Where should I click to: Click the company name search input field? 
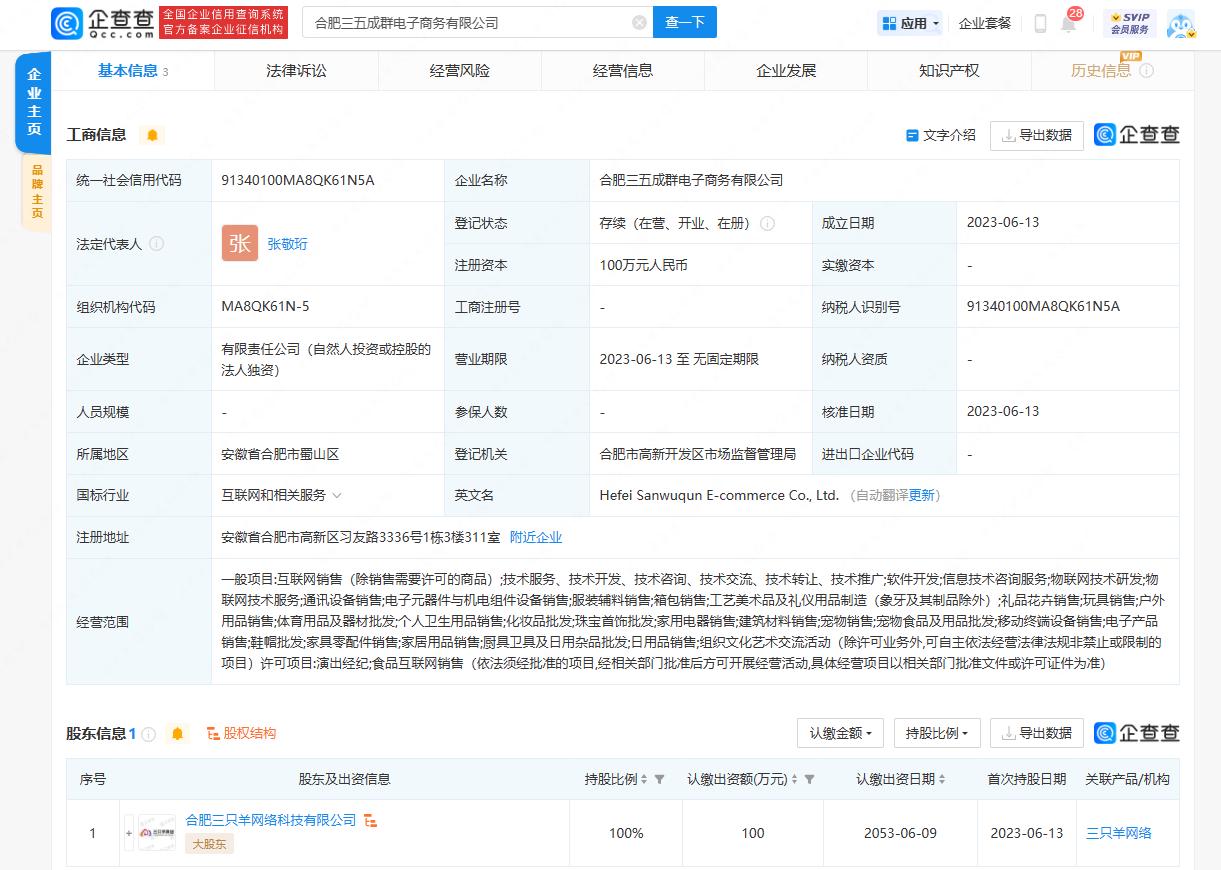[470, 21]
